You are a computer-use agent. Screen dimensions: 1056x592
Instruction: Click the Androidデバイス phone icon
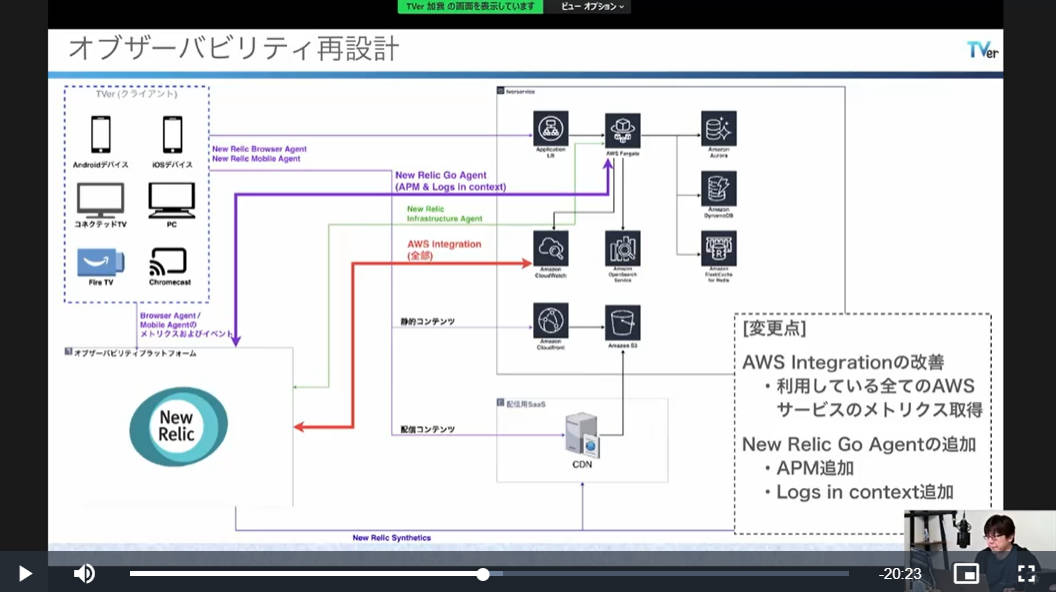pos(101,134)
